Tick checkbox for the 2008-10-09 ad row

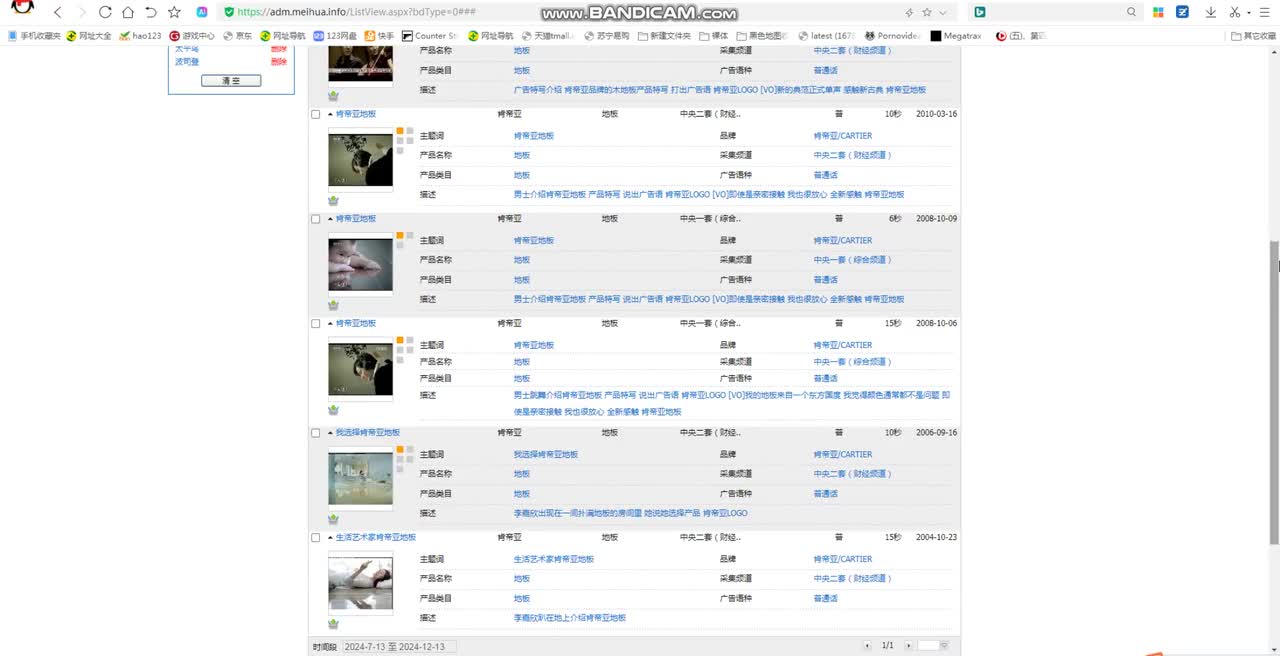click(316, 219)
